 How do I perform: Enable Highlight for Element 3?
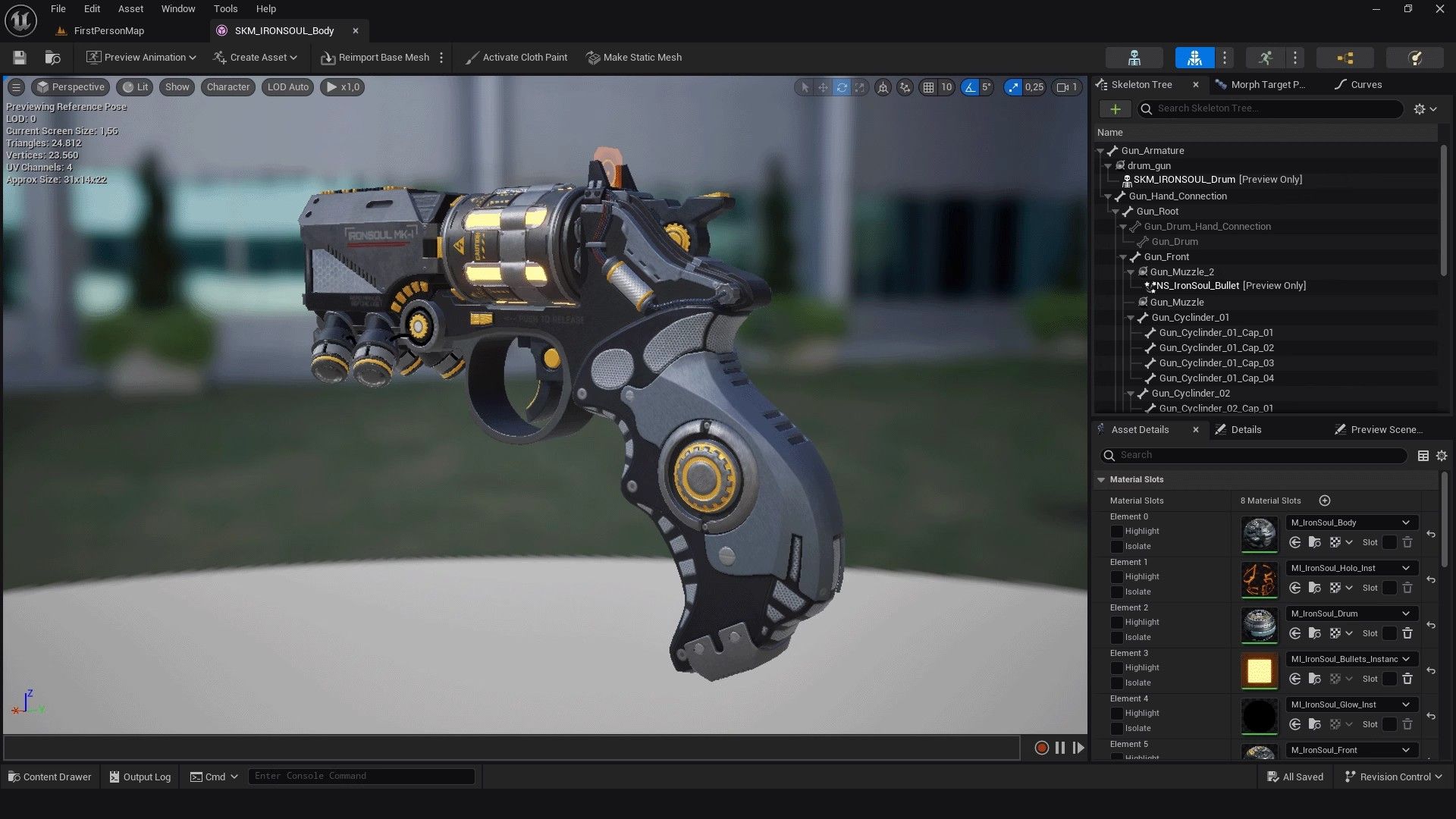pos(1116,668)
